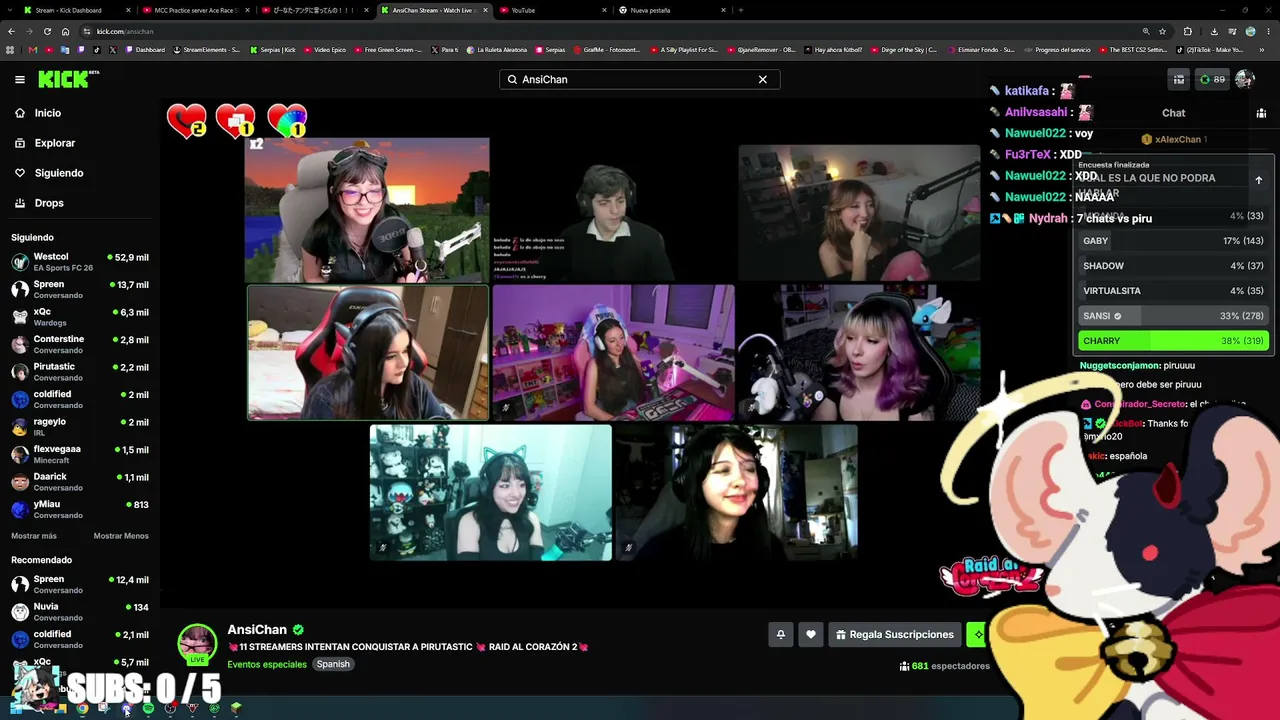Open the Kick hamburger menu
Image resolution: width=1280 pixels, height=720 pixels.
pos(20,80)
